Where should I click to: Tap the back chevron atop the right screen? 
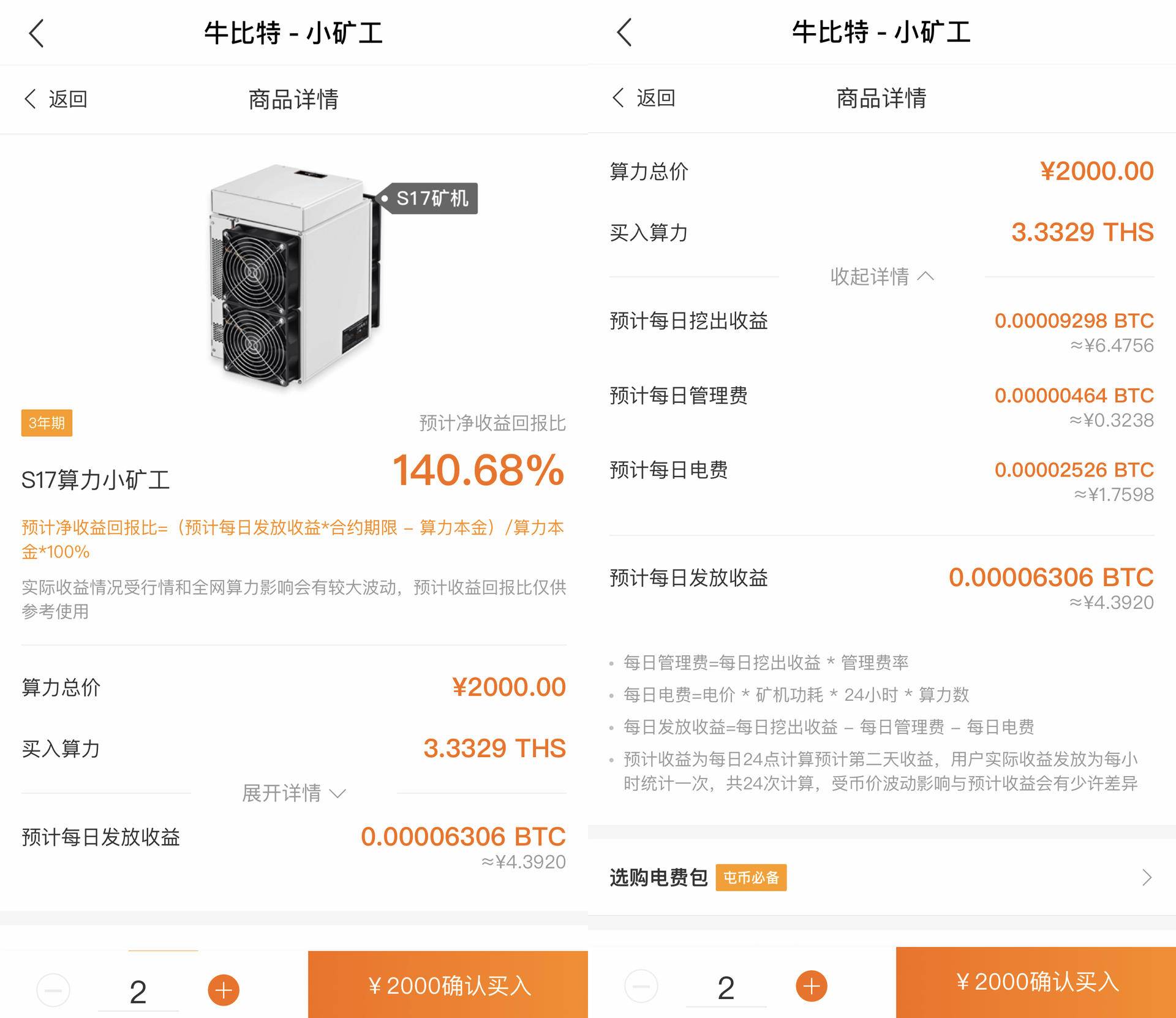coord(625,34)
